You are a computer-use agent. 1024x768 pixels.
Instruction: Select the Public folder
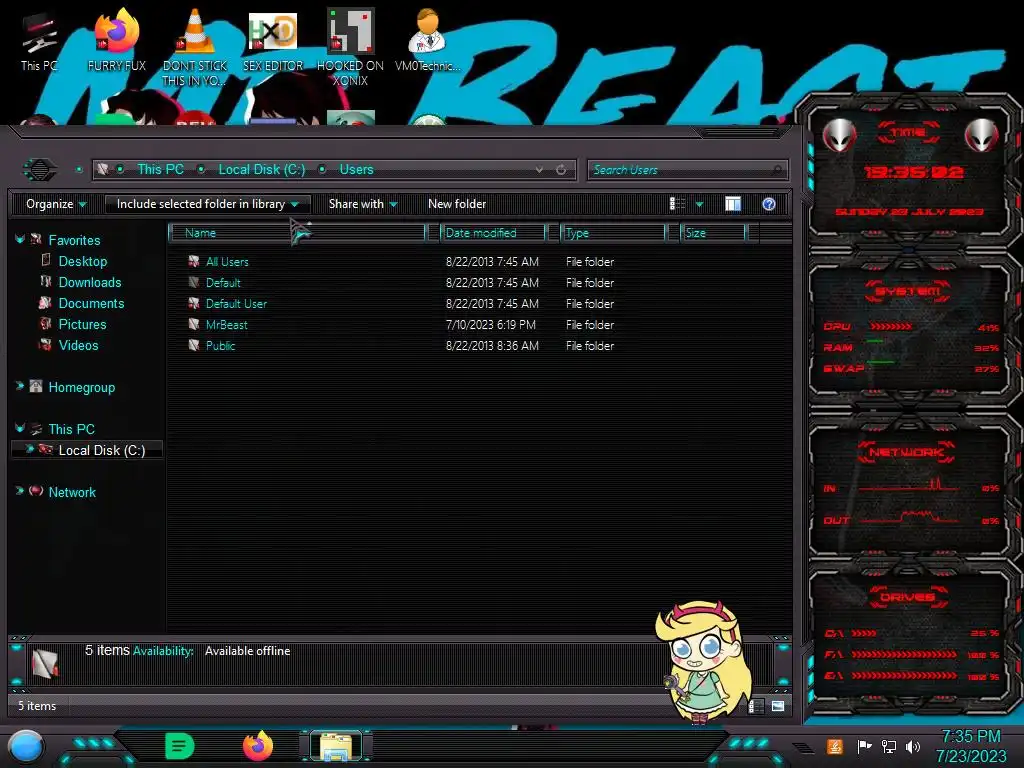point(220,345)
